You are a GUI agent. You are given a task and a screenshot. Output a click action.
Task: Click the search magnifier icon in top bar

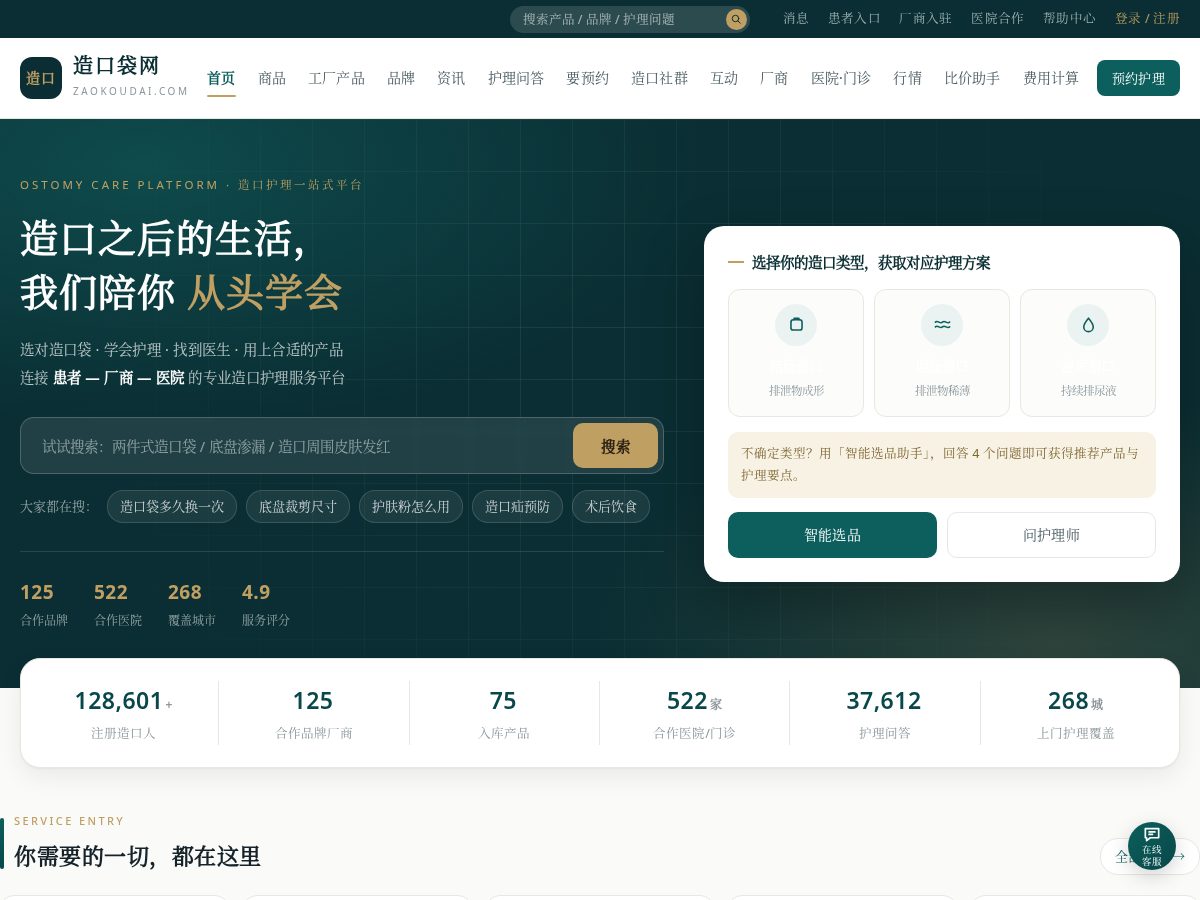click(x=736, y=19)
